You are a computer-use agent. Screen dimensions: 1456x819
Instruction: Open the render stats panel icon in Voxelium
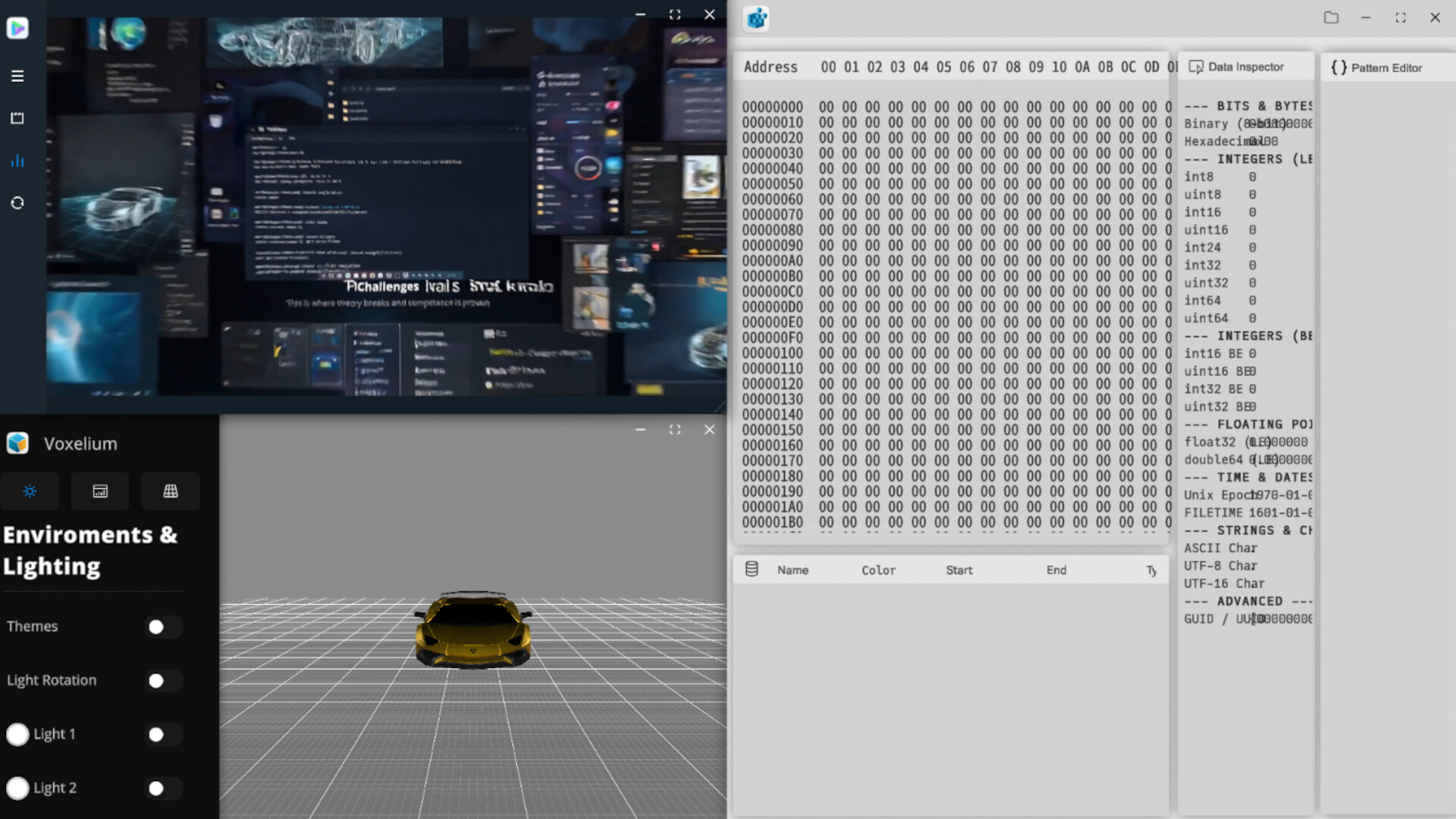[x=99, y=491]
